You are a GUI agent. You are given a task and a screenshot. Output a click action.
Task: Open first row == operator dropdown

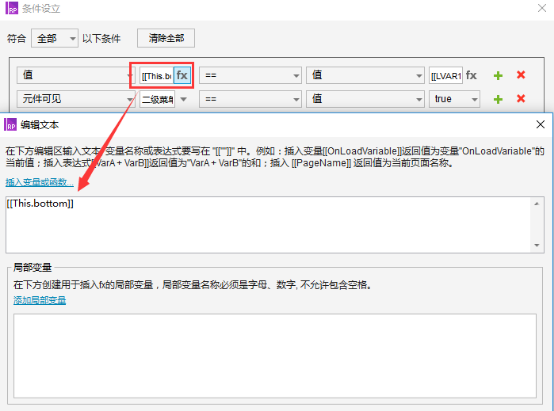pos(250,75)
